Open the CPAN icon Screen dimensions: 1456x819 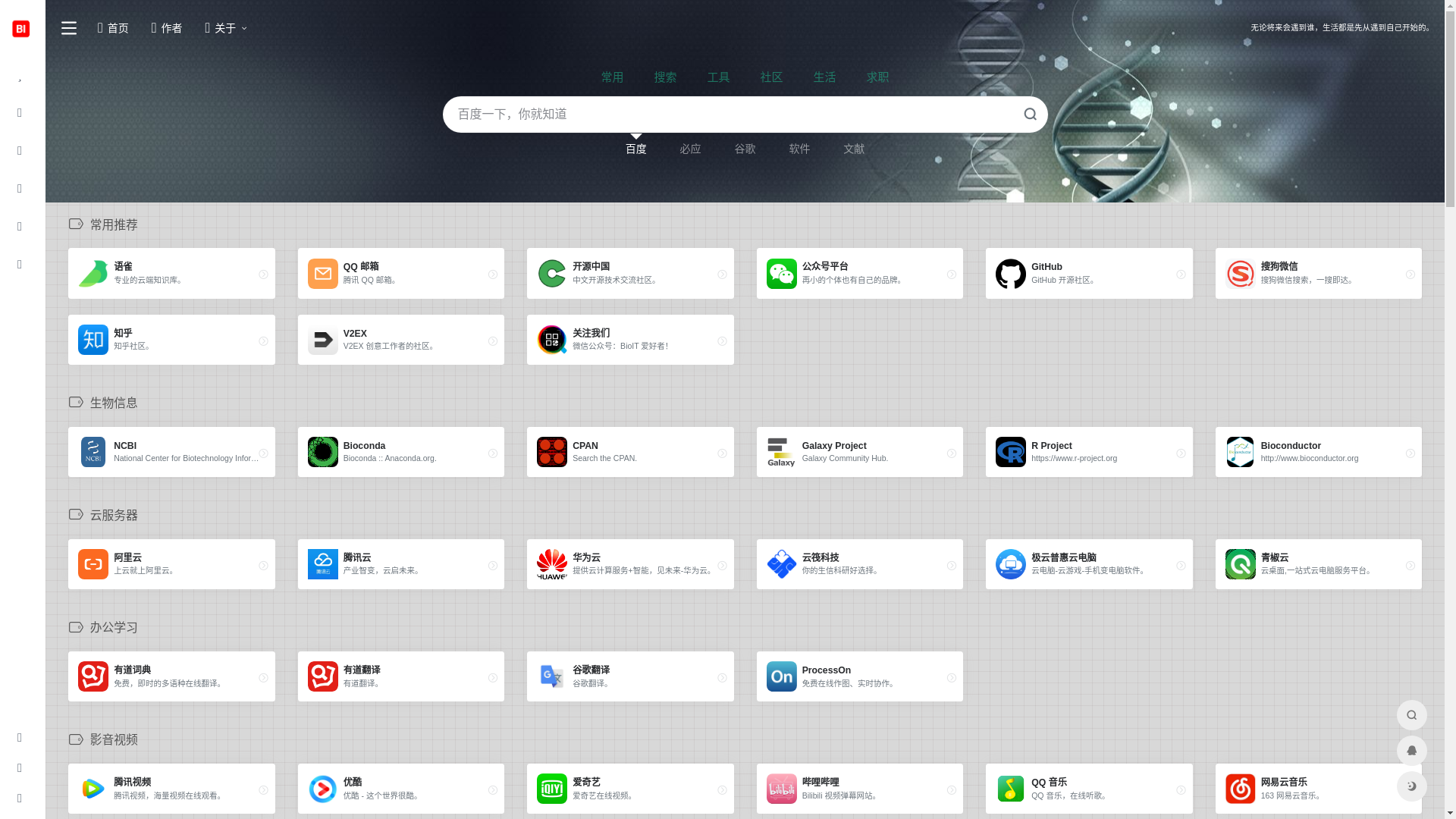pyautogui.click(x=552, y=452)
